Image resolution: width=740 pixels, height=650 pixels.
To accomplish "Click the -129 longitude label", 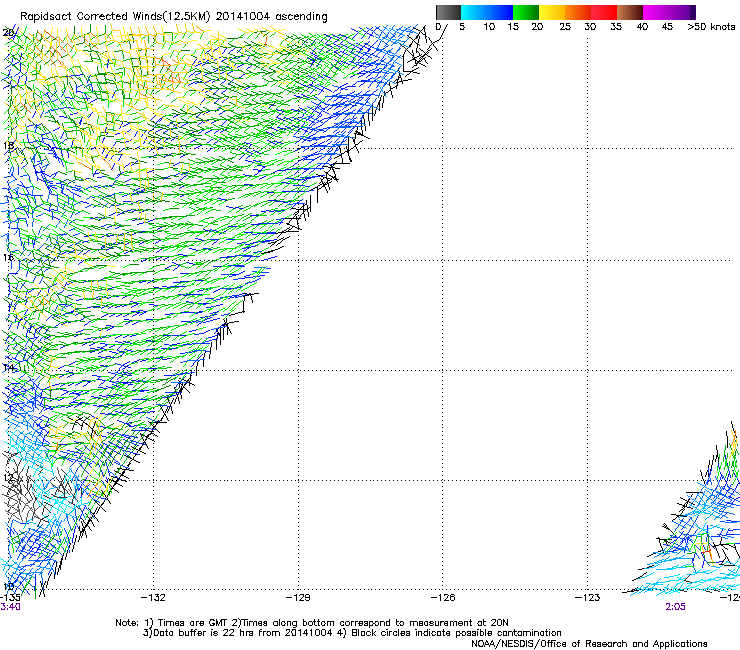I will (298, 598).
